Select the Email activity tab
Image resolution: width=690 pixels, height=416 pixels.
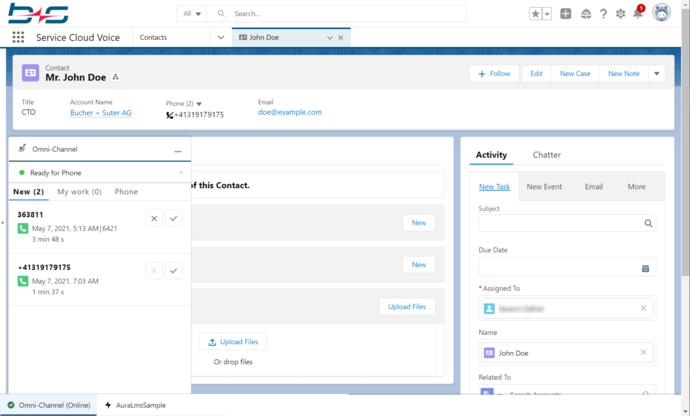(594, 187)
